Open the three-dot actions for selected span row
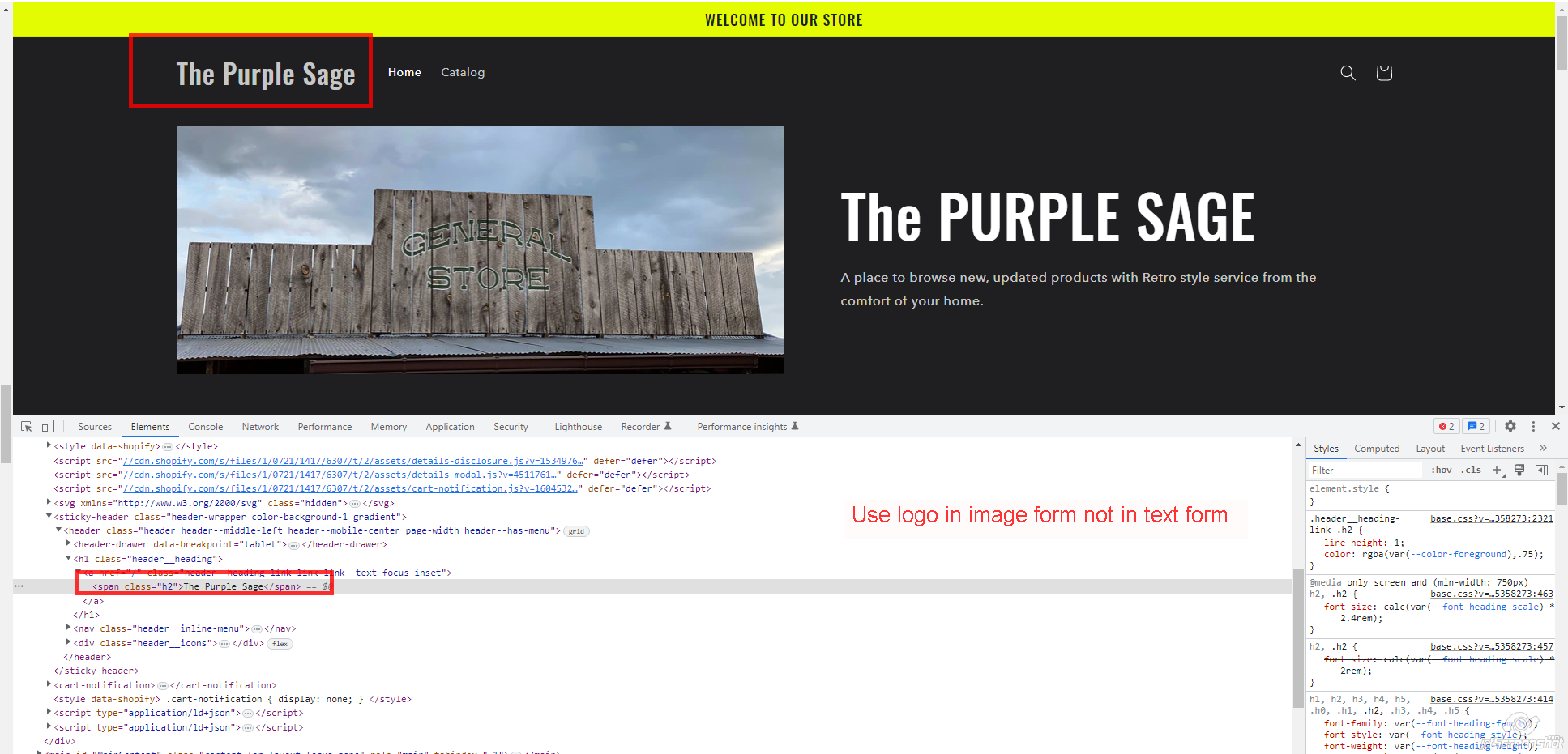 (19, 586)
